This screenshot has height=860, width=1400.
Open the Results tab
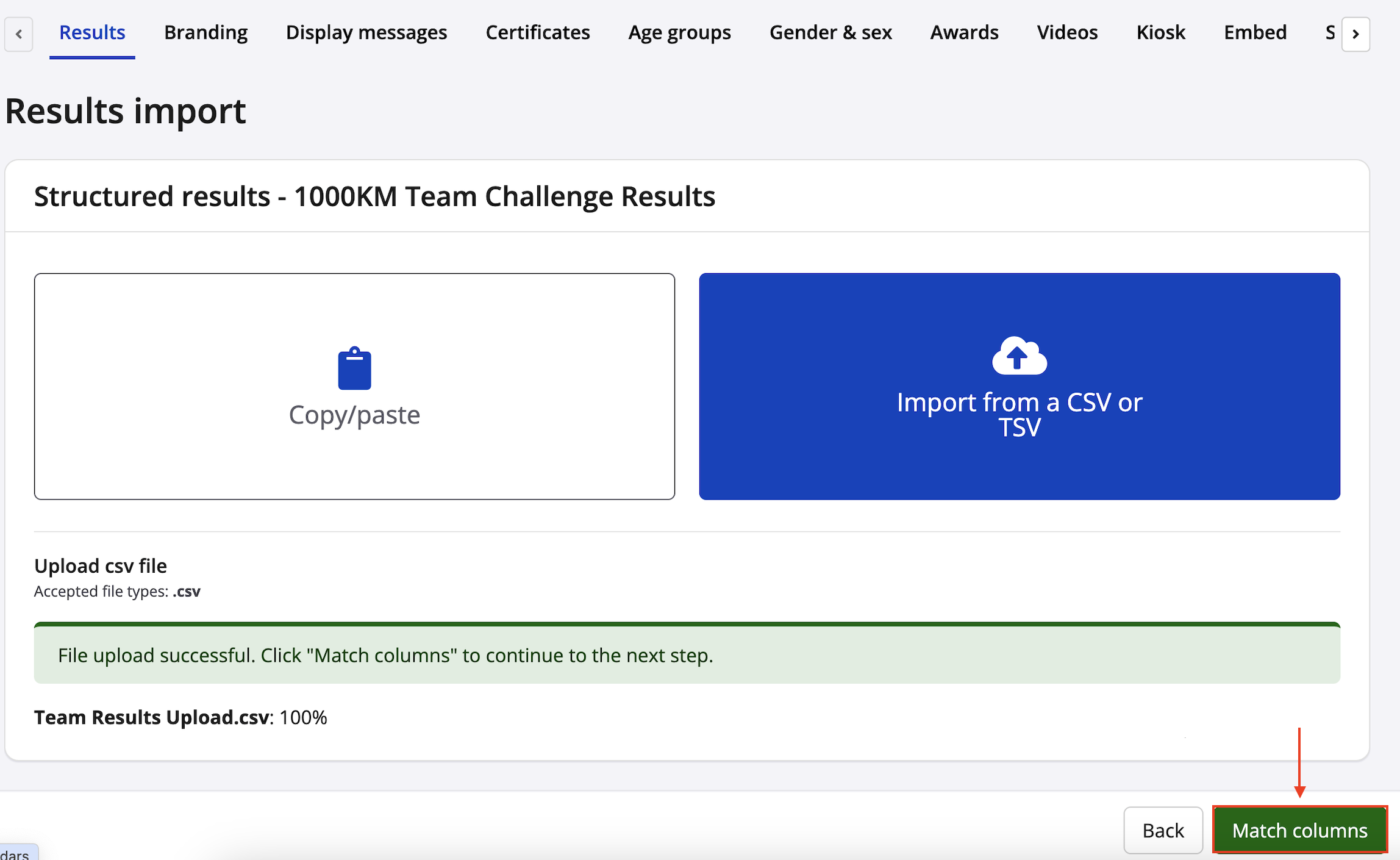[92, 32]
